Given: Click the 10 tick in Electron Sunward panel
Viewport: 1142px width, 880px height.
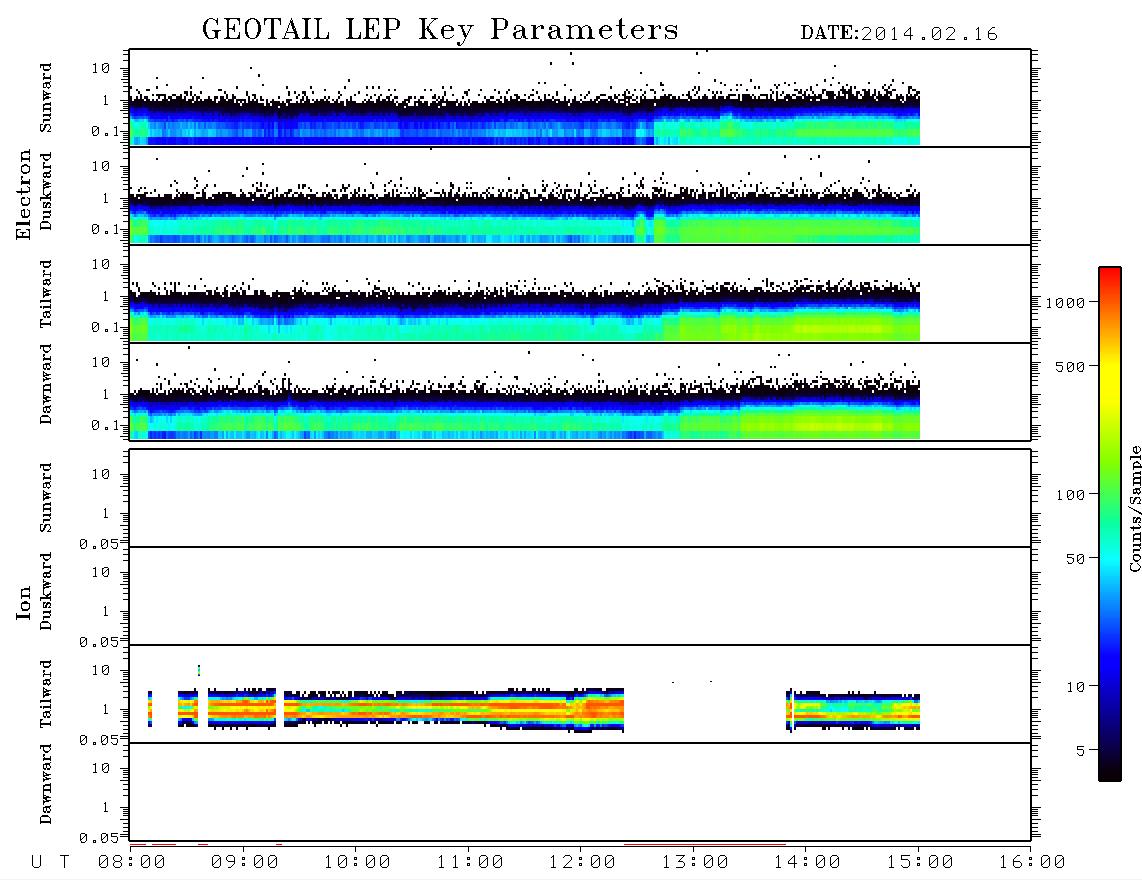Looking at the screenshot, I should 101,68.
